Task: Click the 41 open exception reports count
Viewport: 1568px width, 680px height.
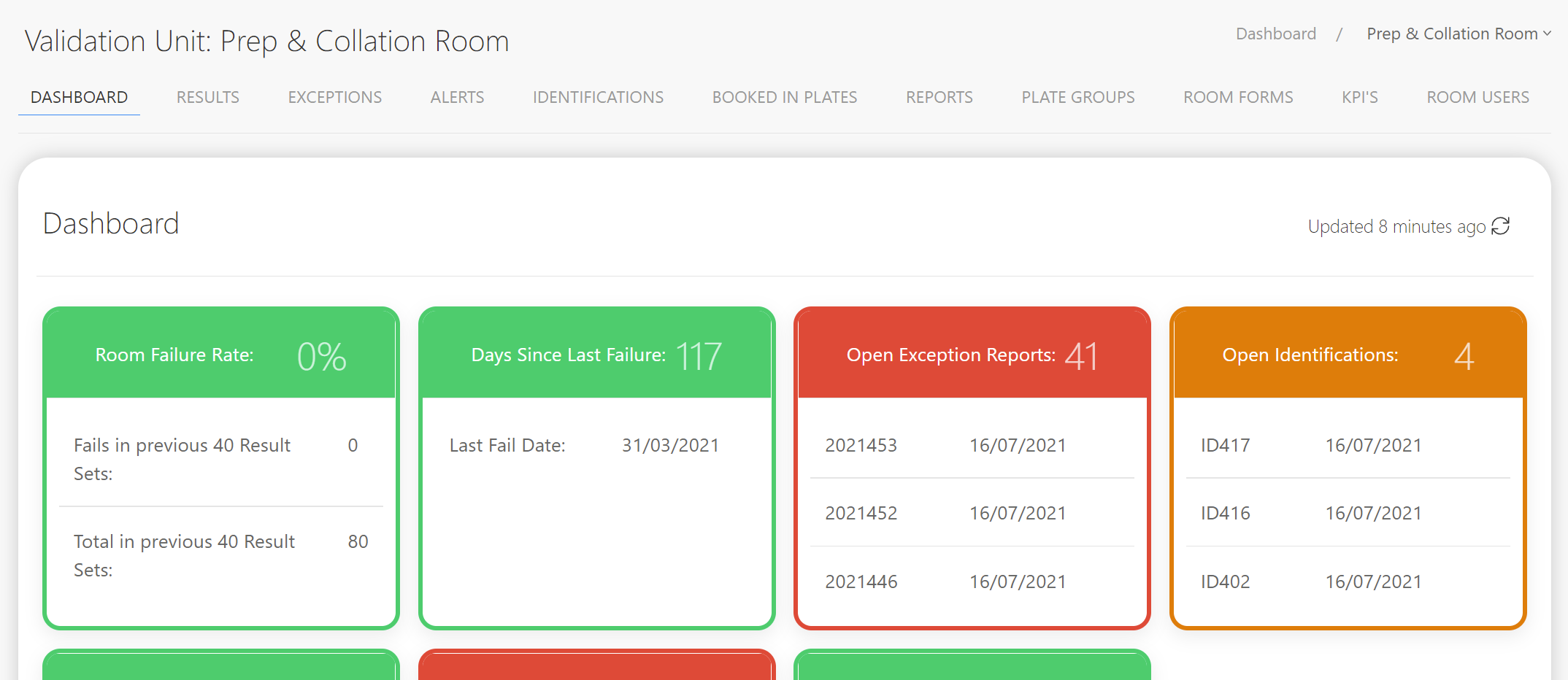Action: [x=1081, y=356]
